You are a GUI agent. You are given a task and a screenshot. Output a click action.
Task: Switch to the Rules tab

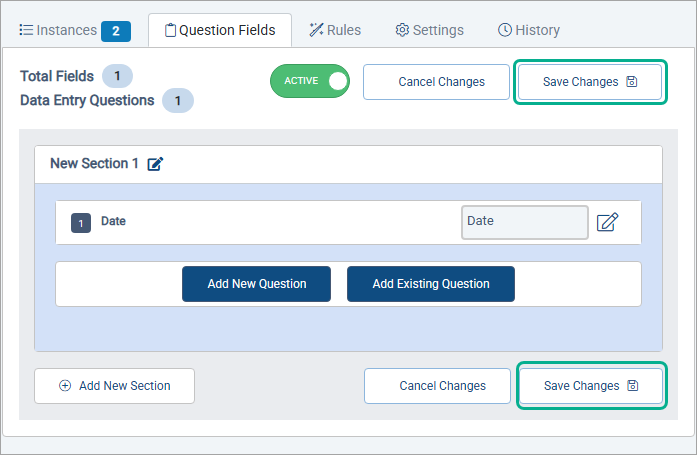[x=335, y=30]
